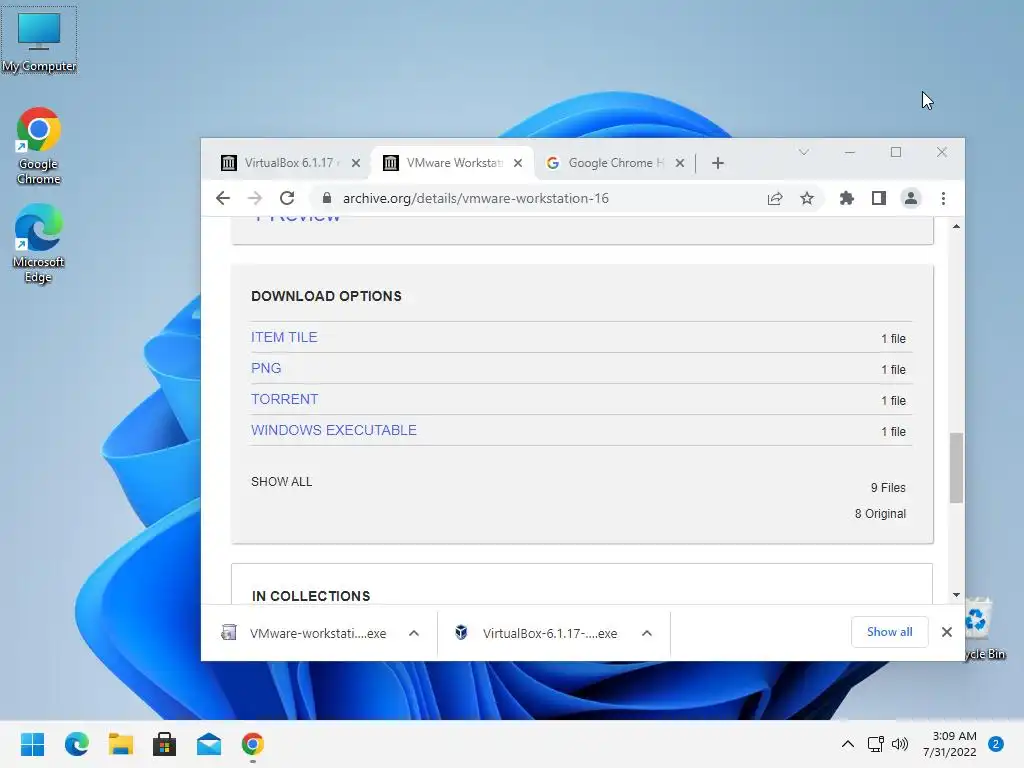Toggle the Chrome side panel icon
The height and width of the screenshot is (768, 1024).
878,198
